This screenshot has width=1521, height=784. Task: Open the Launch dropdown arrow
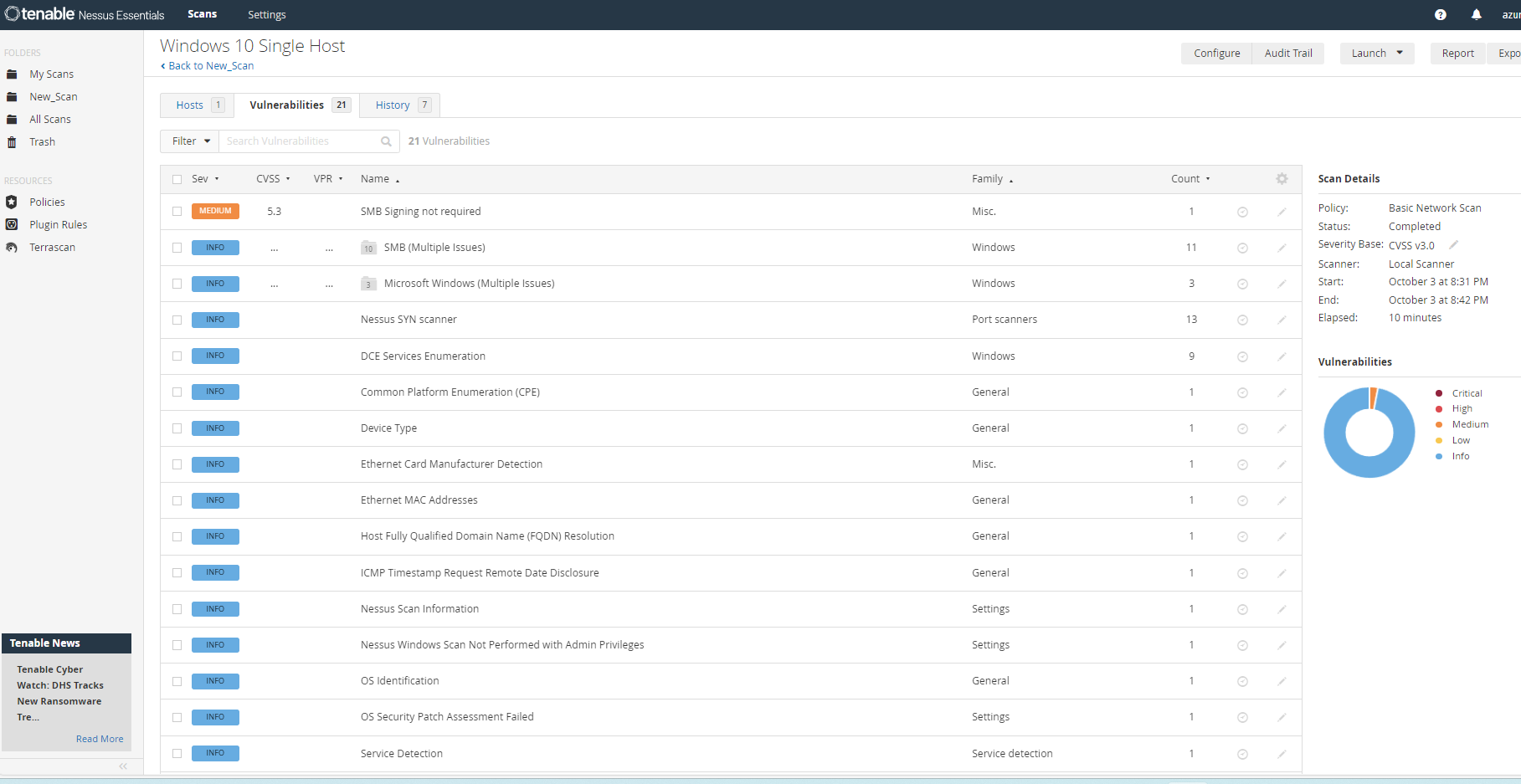click(1400, 53)
